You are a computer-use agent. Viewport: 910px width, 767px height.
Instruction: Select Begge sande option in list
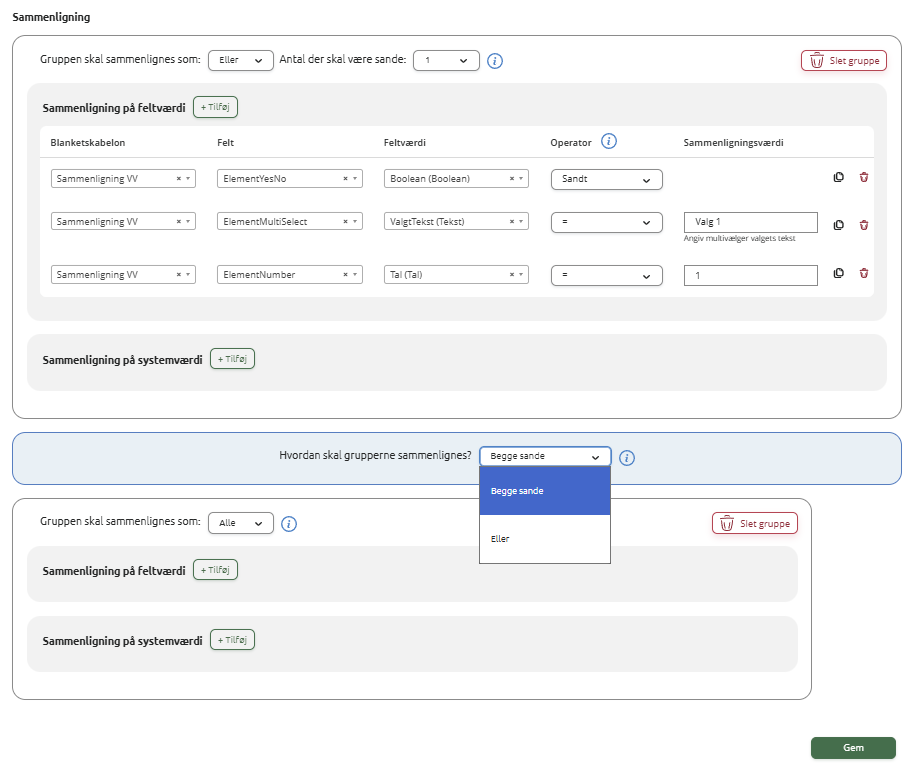pyautogui.click(x=545, y=491)
